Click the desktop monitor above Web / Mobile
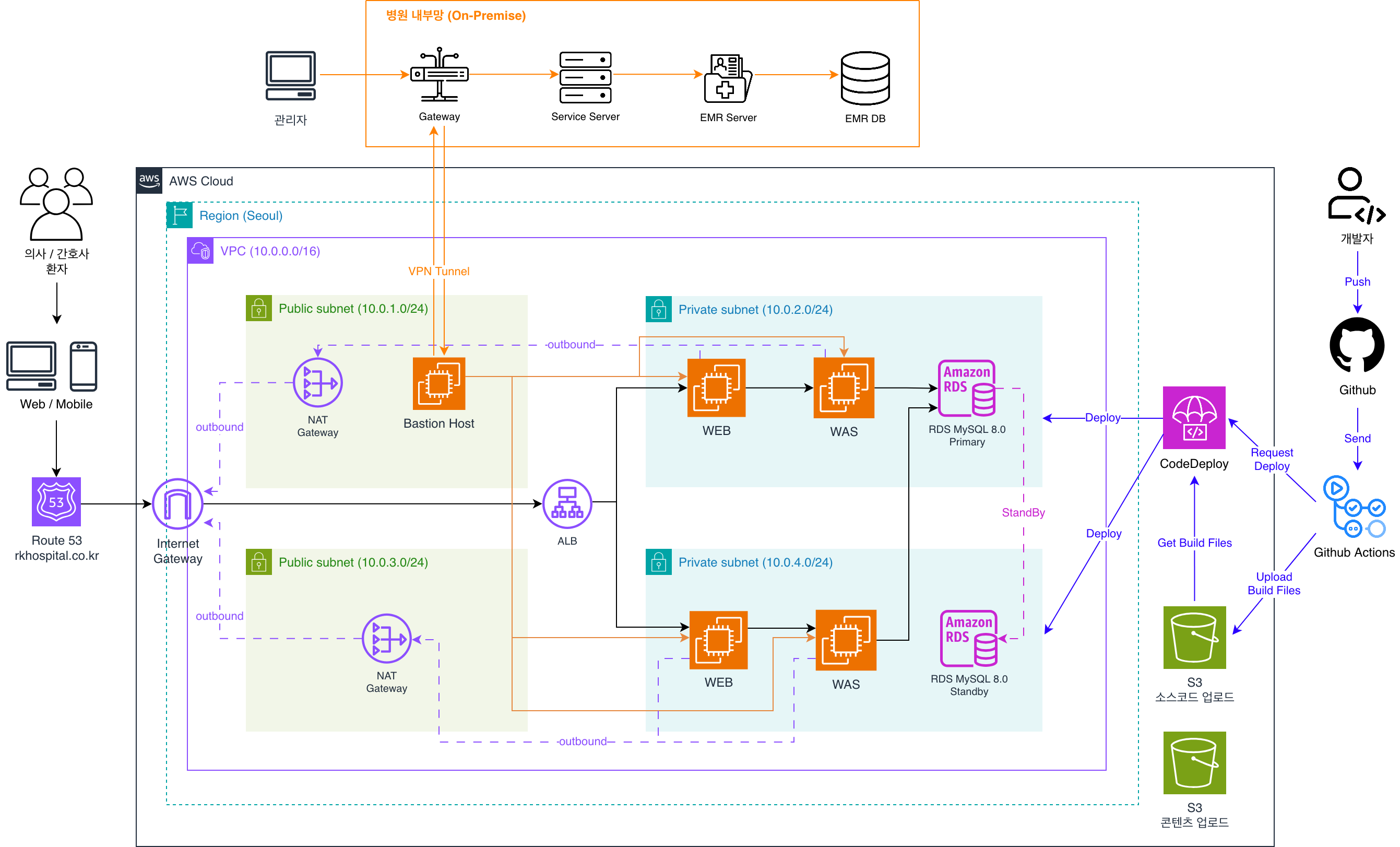This screenshot has height=847, width=1400. (x=31, y=366)
